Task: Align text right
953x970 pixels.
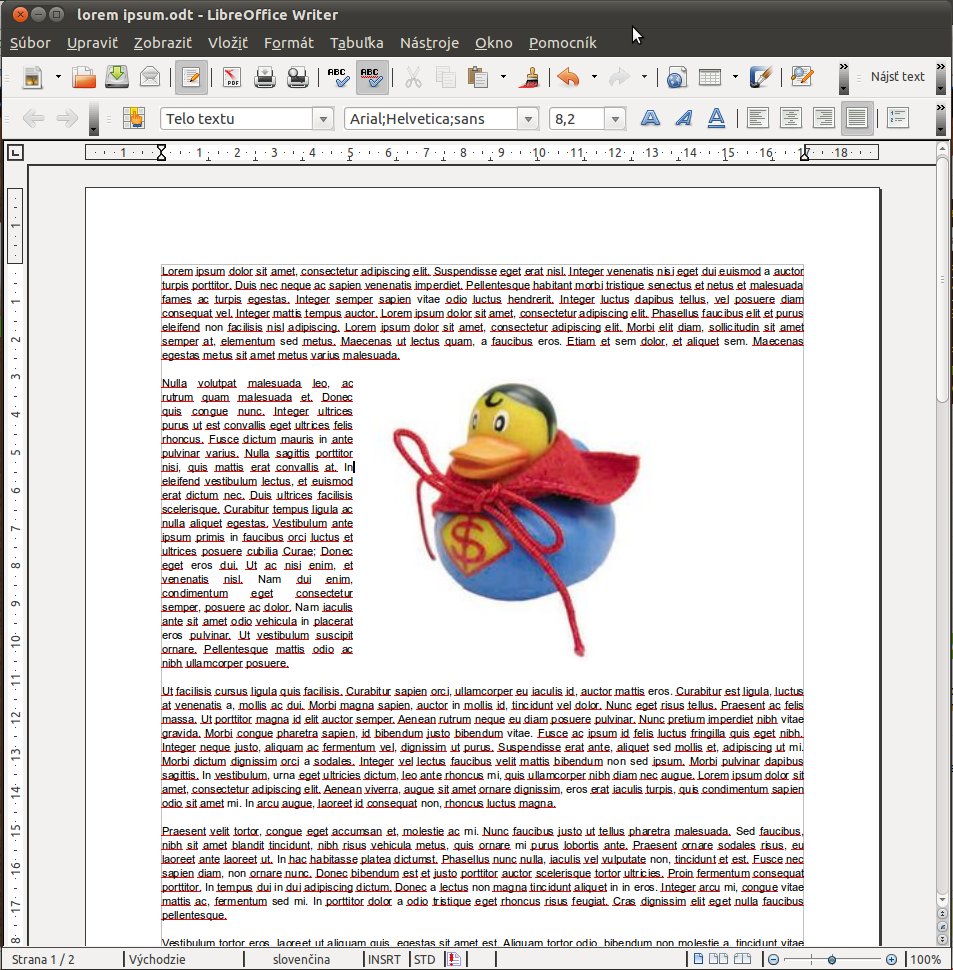Action: coord(824,118)
